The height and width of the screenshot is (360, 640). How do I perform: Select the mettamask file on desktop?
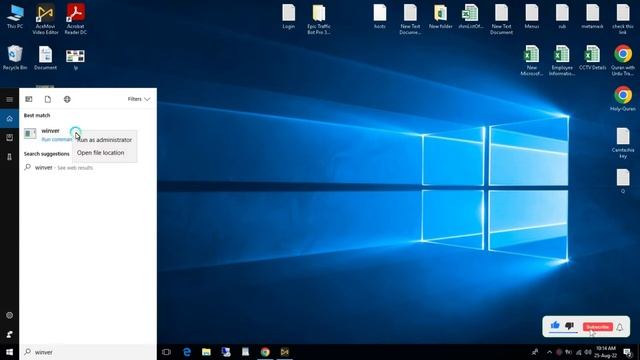tap(593, 17)
